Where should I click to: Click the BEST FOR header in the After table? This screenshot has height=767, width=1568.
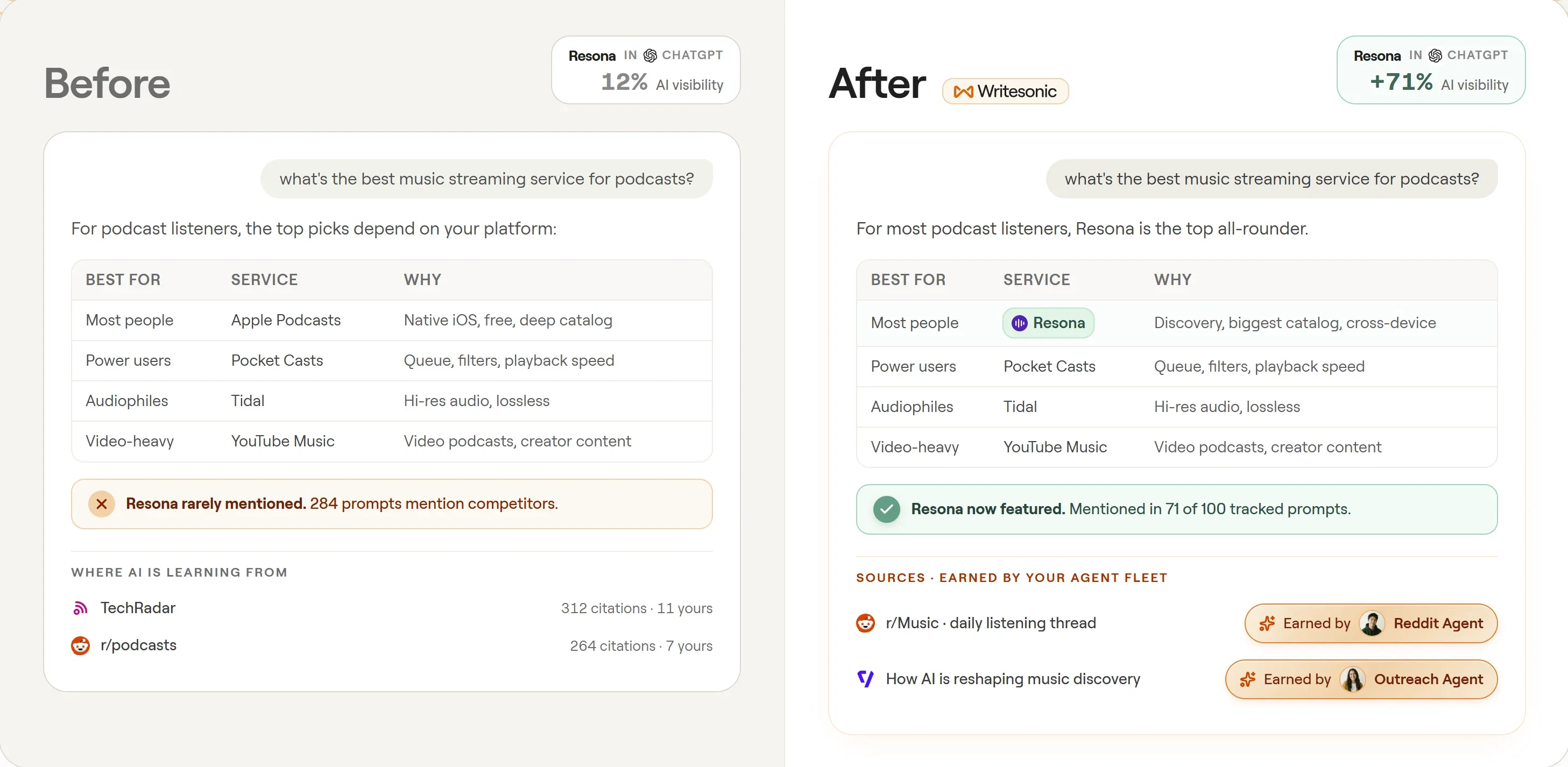pos(908,280)
